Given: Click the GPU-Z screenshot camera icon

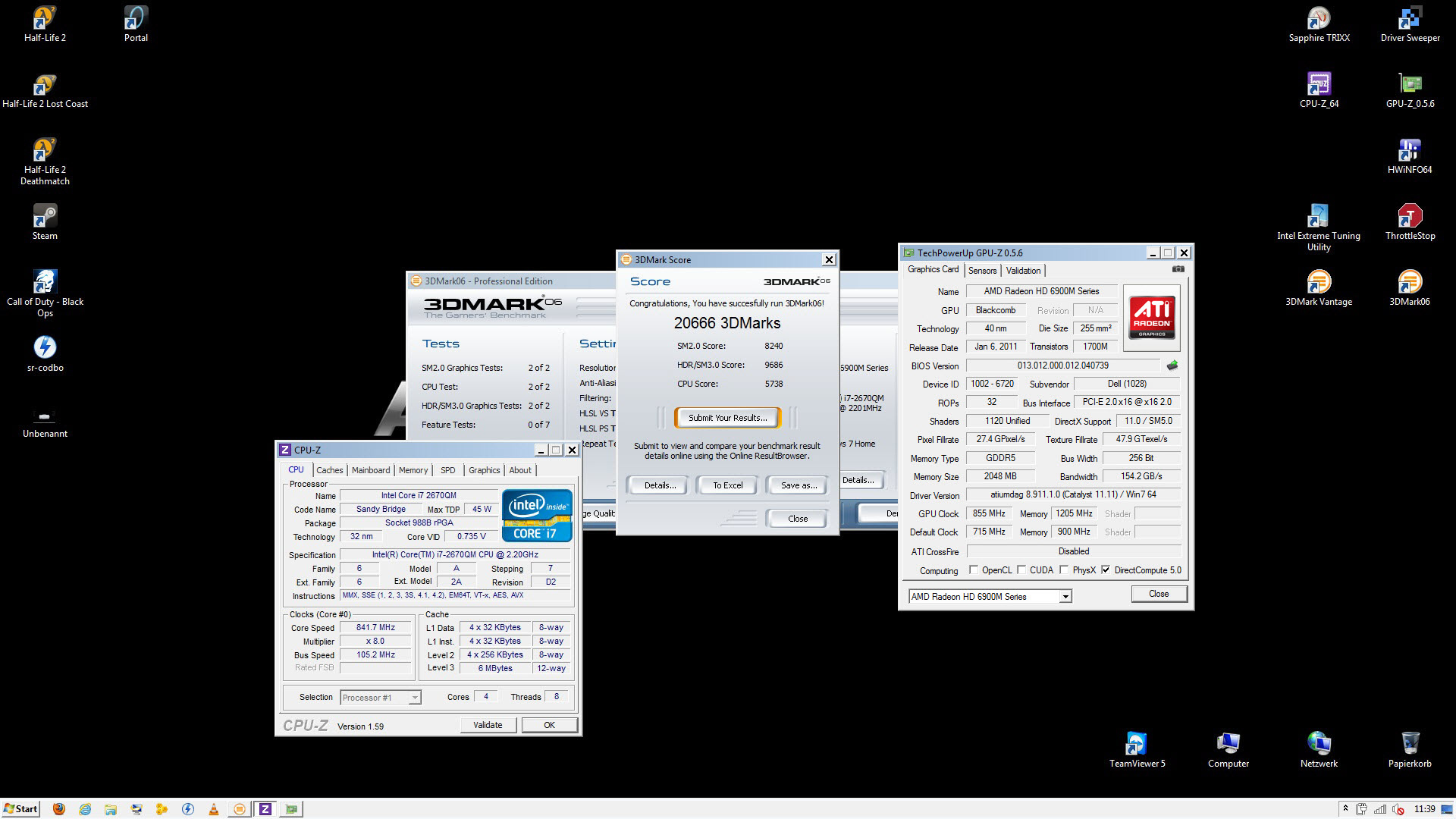Looking at the screenshot, I should click(1178, 269).
